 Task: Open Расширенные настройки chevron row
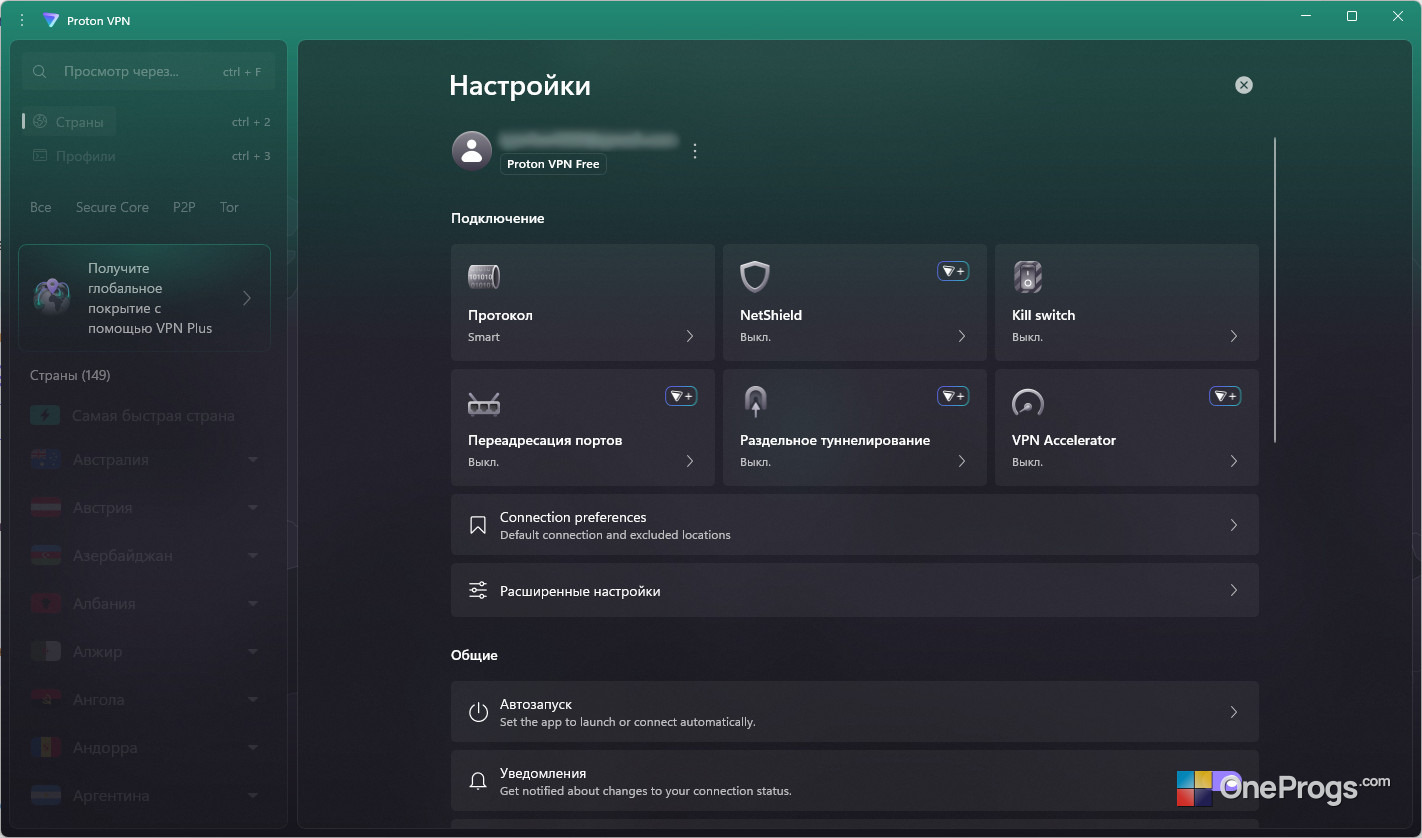point(855,590)
